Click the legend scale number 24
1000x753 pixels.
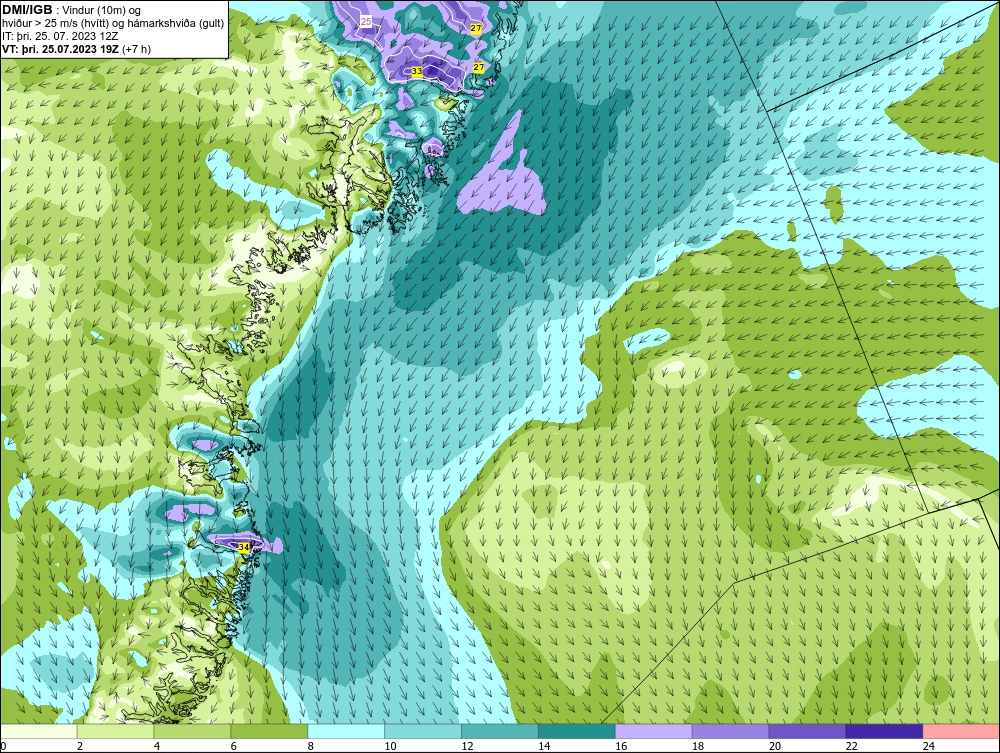[x=929, y=746]
